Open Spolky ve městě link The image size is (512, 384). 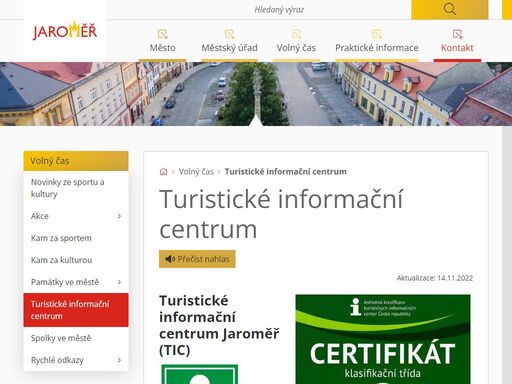pyautogui.click(x=76, y=338)
